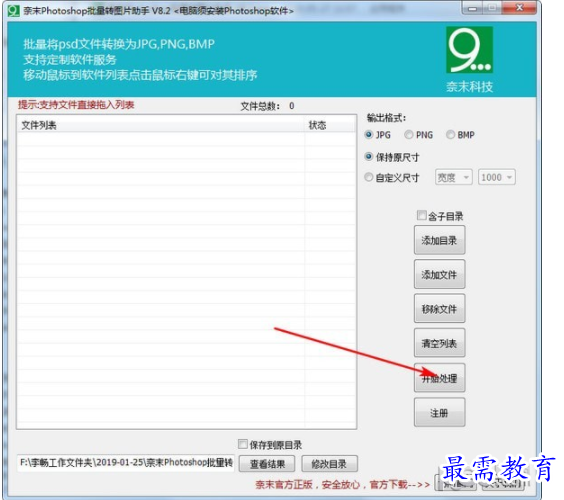Click the output directory path field

coord(126,463)
